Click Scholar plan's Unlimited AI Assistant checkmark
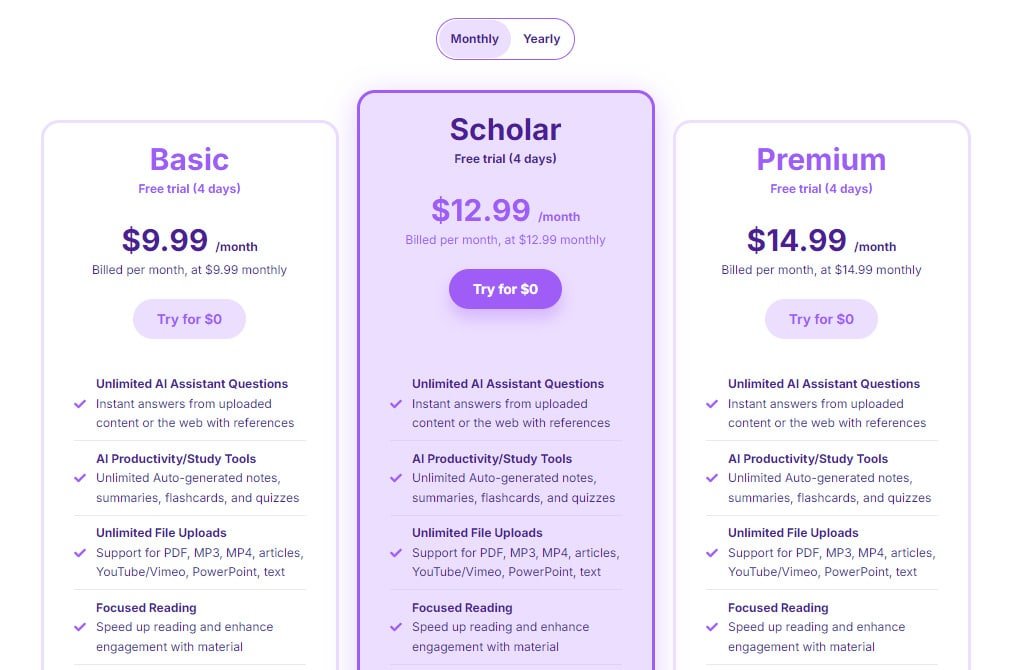The height and width of the screenshot is (670, 1015). (x=396, y=404)
